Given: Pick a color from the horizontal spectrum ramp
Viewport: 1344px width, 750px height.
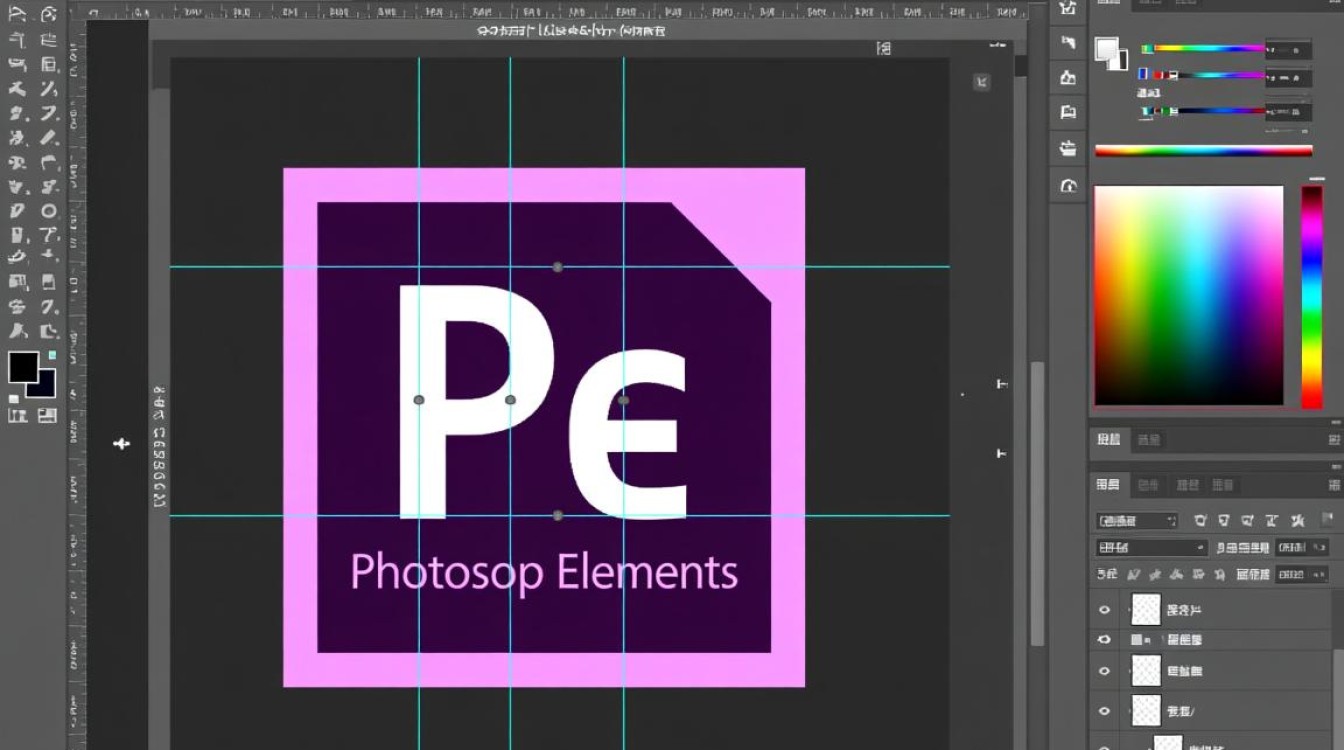Looking at the screenshot, I should (1203, 151).
